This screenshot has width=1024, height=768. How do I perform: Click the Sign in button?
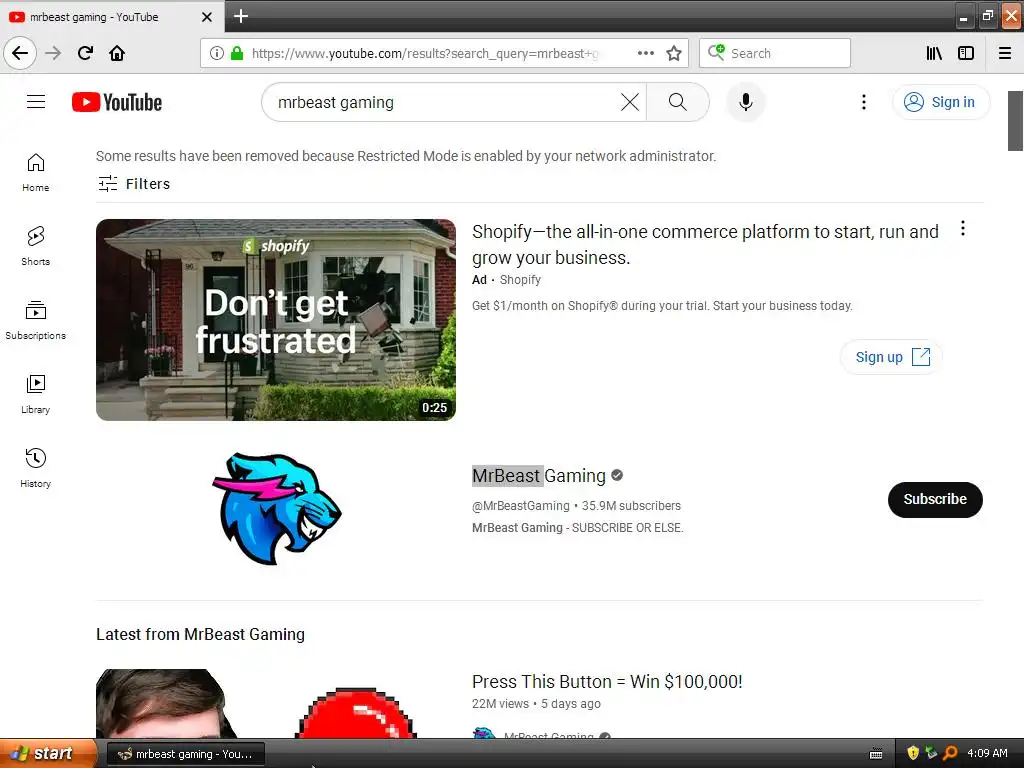click(941, 102)
